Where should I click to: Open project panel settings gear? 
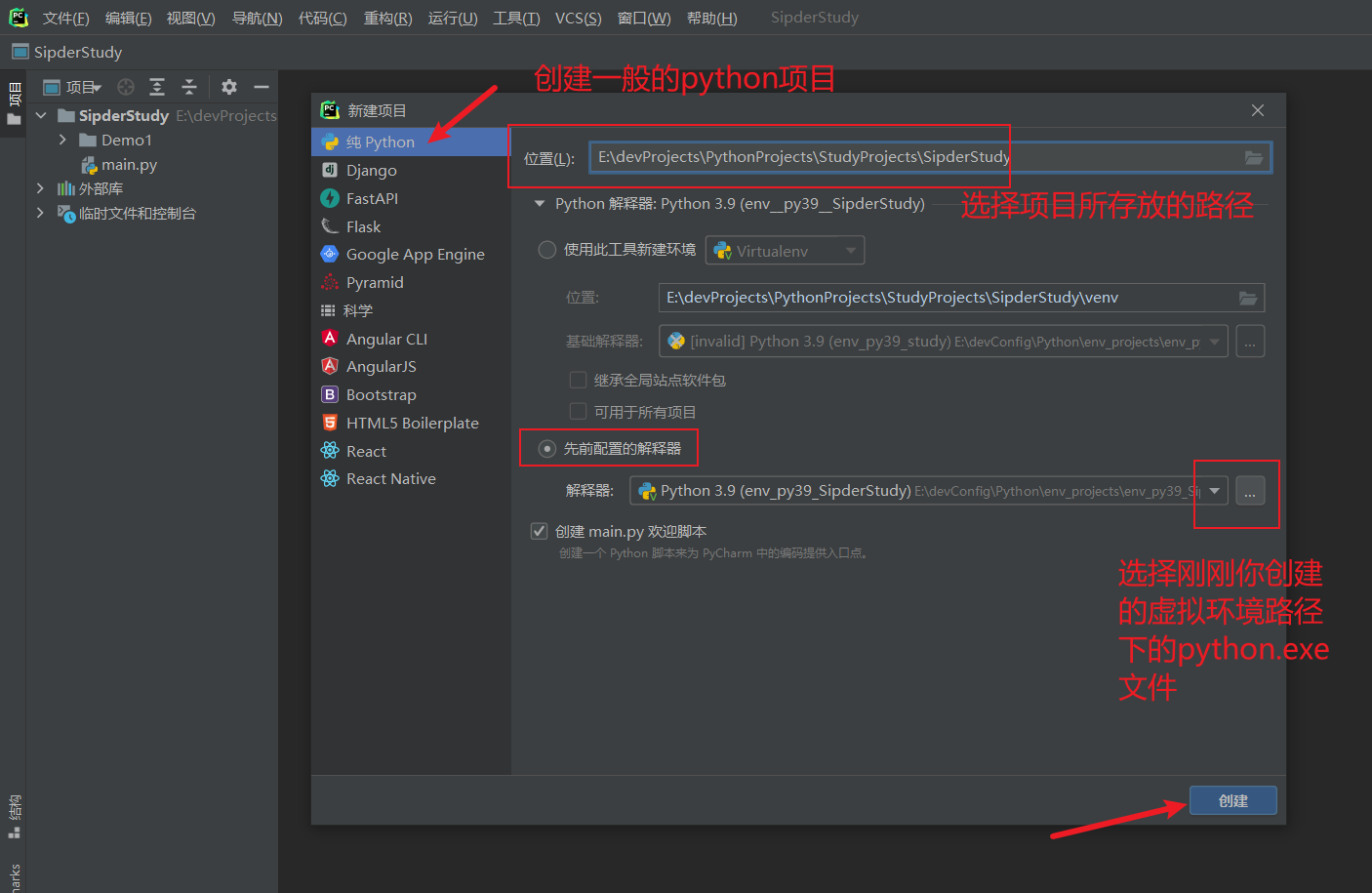[229, 87]
